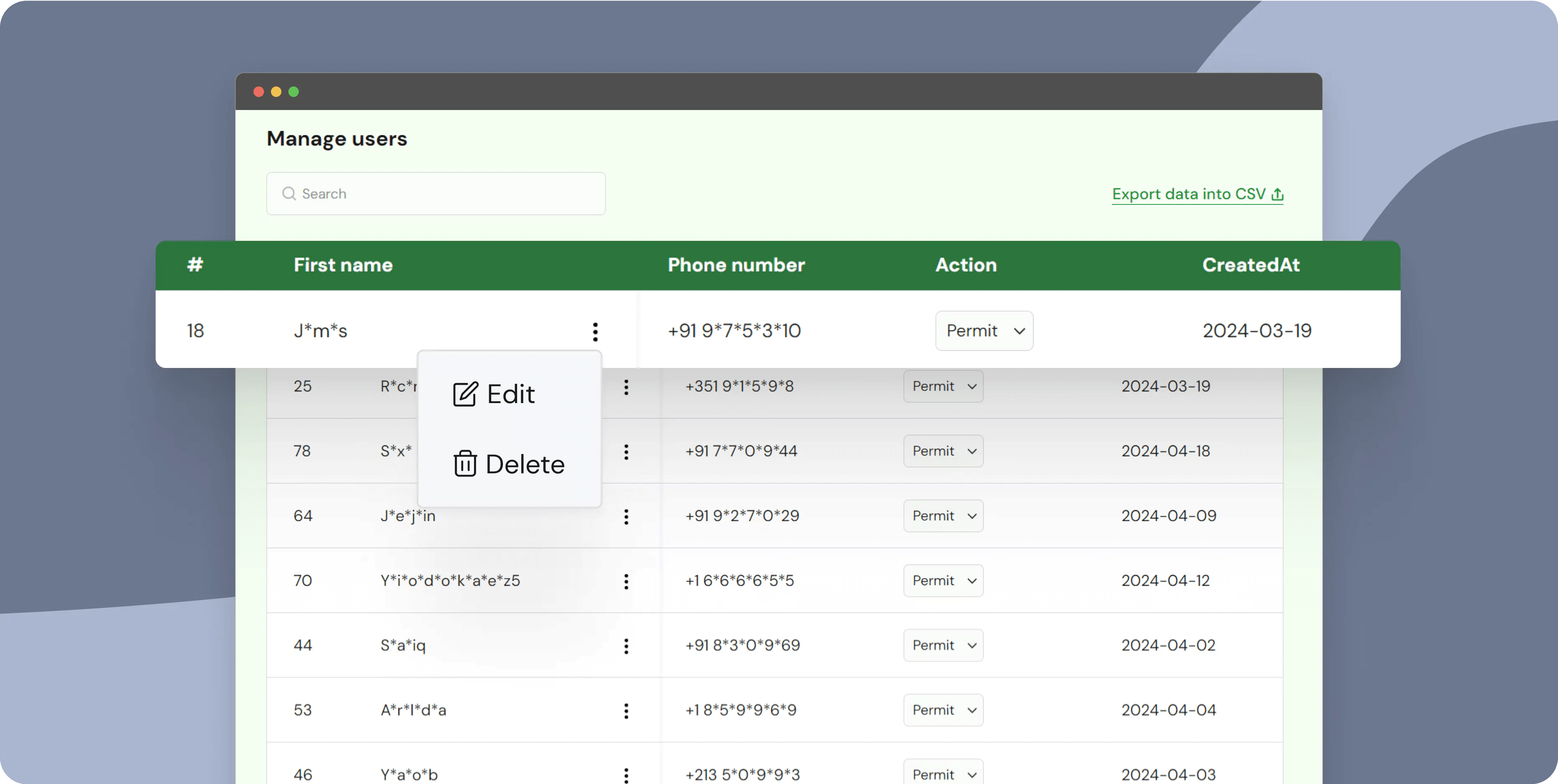
Task: Click the name Y*a*o*b
Action: pyautogui.click(x=409, y=774)
